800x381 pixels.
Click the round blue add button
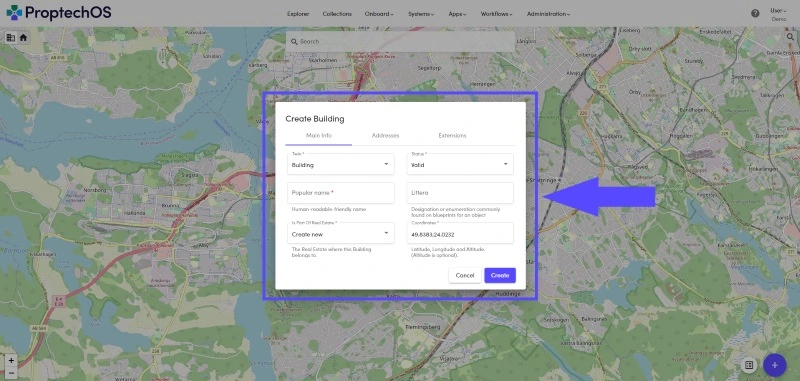[774, 365]
